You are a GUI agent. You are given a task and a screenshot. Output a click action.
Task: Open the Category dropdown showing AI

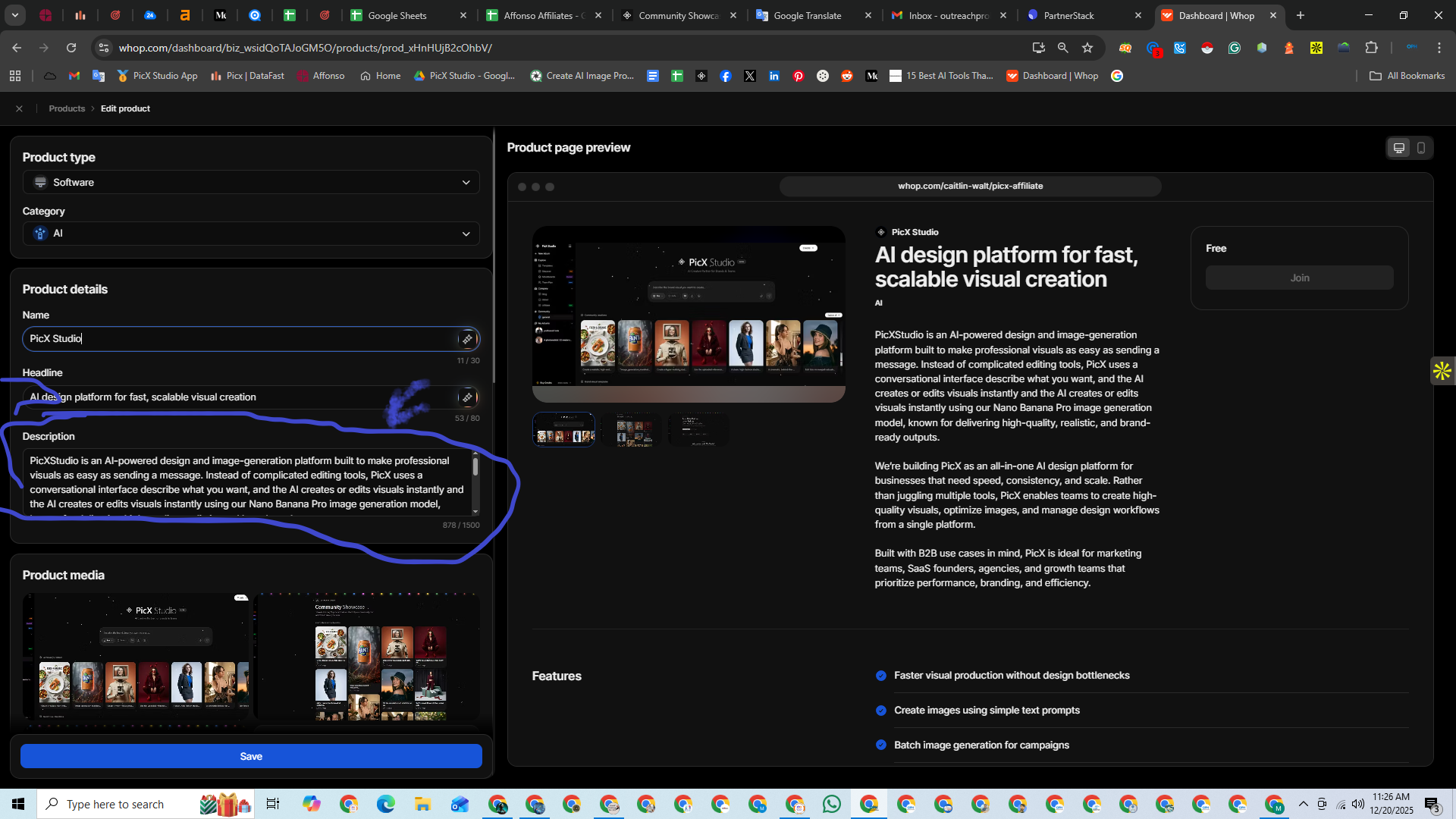[x=251, y=234]
